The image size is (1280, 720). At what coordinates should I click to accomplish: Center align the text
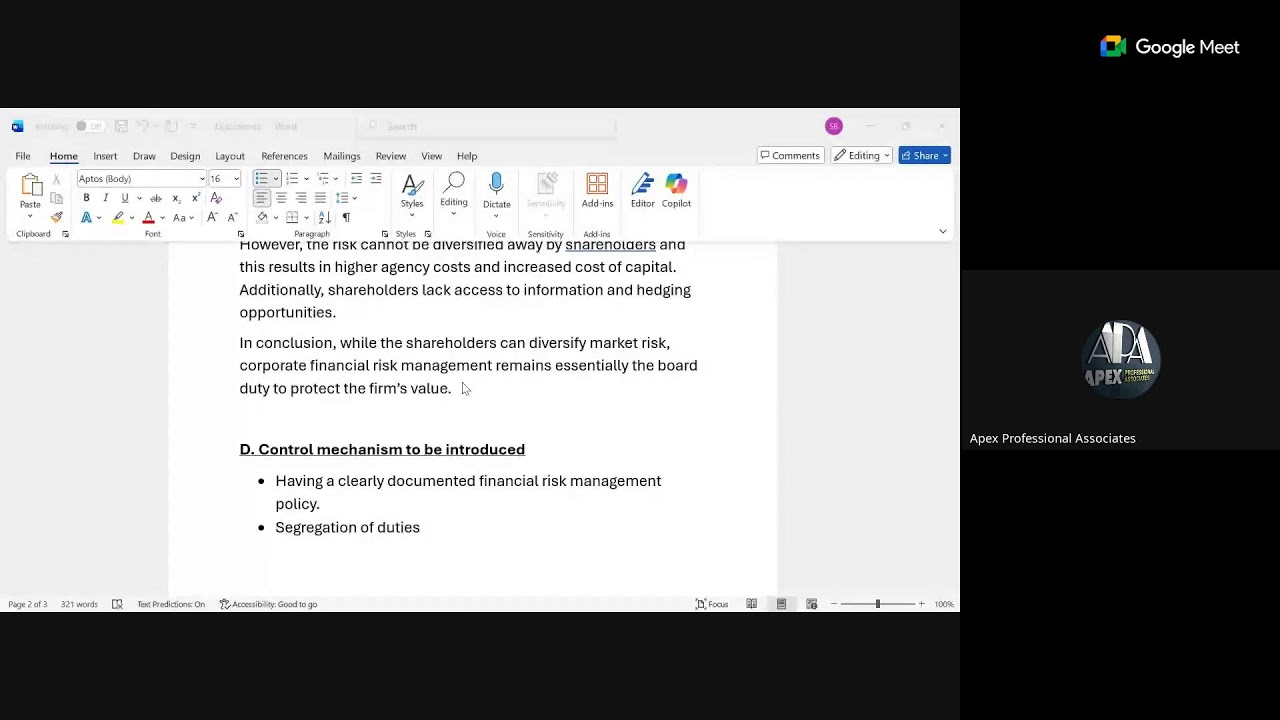tap(281, 198)
